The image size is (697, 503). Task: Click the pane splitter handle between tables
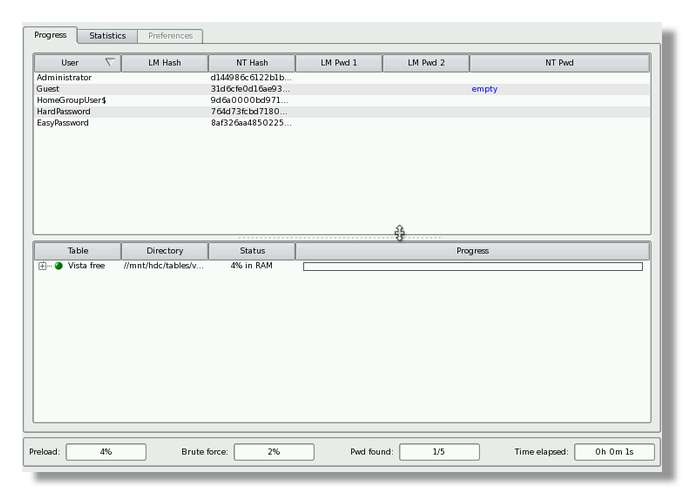399,233
